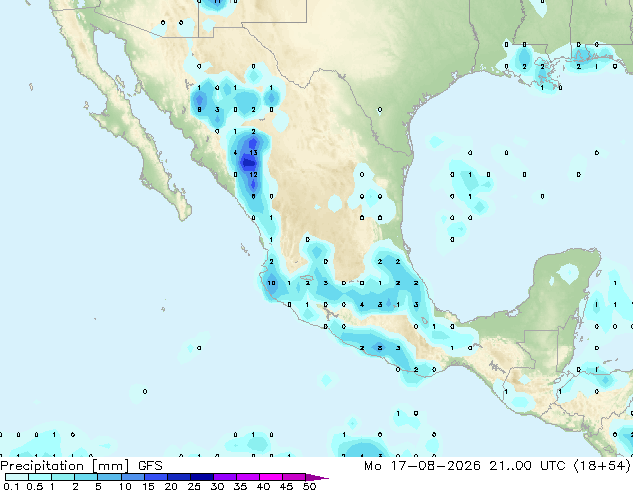Click the "(18+54)" run offset text

pyautogui.click(x=602, y=466)
